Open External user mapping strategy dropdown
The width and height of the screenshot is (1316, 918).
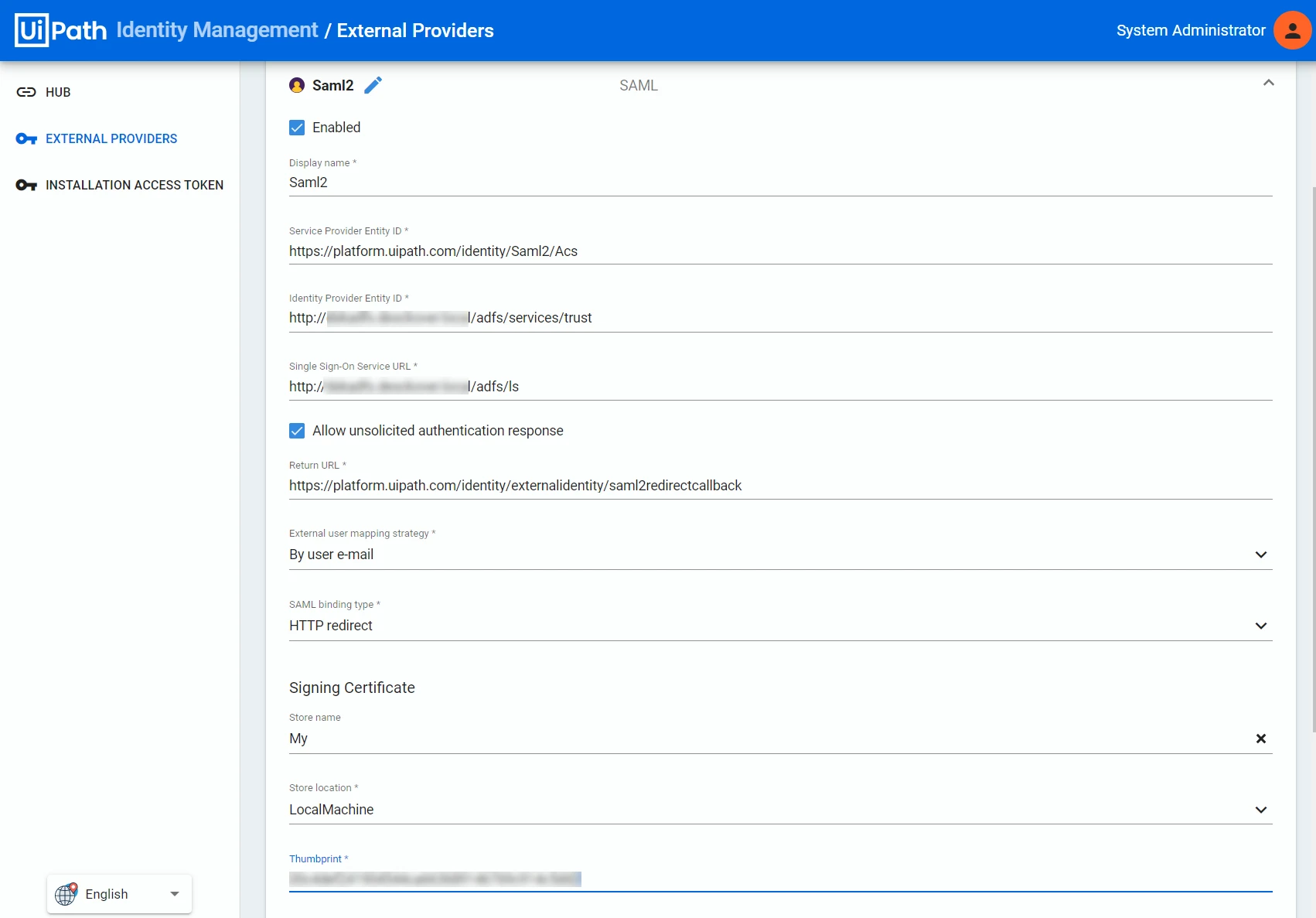(780, 555)
